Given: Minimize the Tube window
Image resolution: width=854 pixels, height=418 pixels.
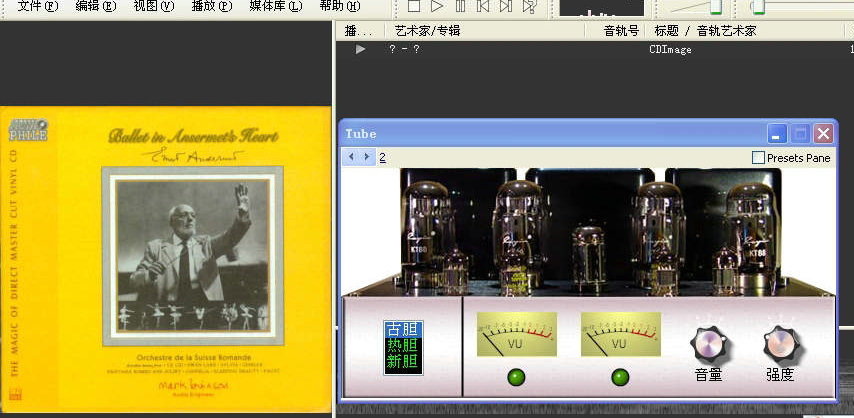Looking at the screenshot, I should tap(777, 134).
